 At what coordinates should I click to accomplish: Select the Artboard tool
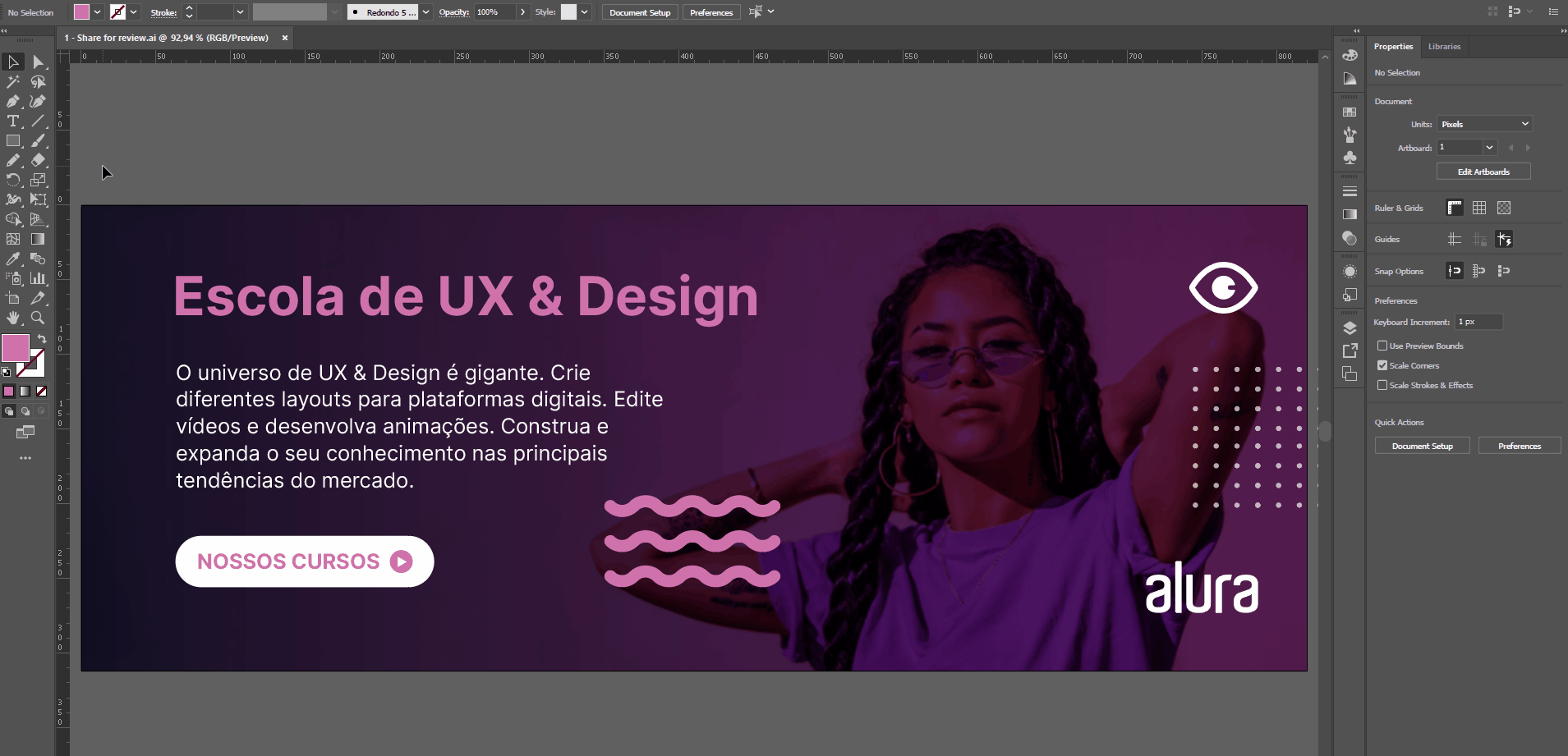point(13,298)
